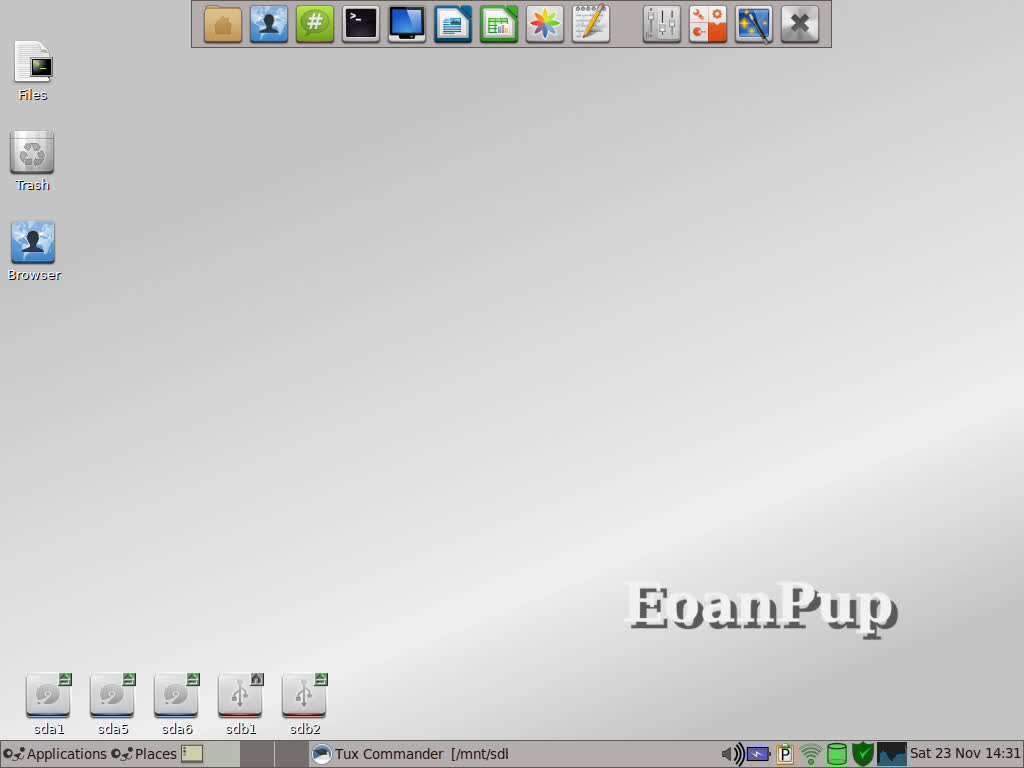The image size is (1024, 768).
Task: Open the orange tools and gear setup icon
Action: 708,24
